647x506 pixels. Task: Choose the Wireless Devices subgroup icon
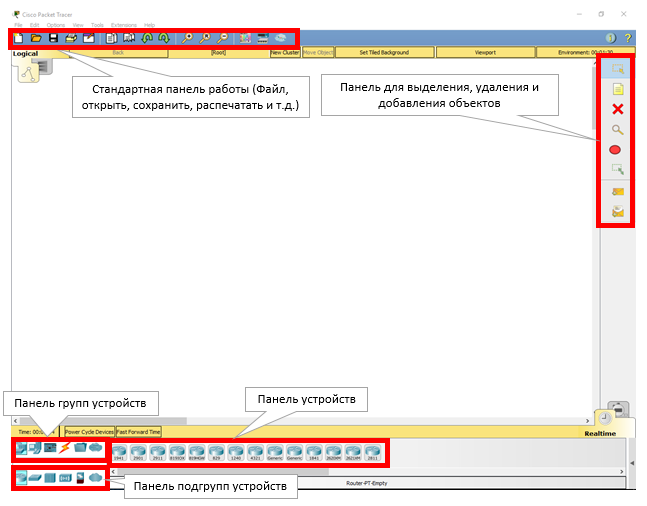[x=65, y=478]
